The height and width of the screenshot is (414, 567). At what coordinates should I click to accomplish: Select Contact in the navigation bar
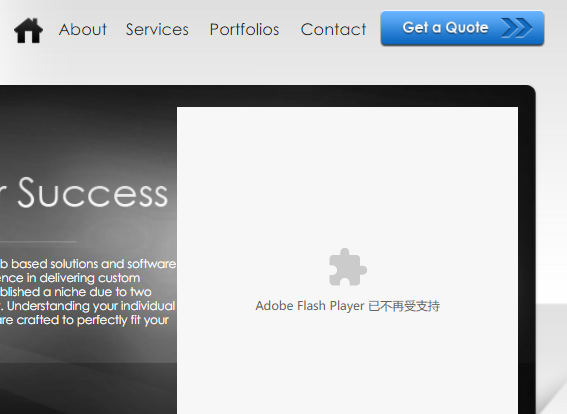click(x=333, y=29)
